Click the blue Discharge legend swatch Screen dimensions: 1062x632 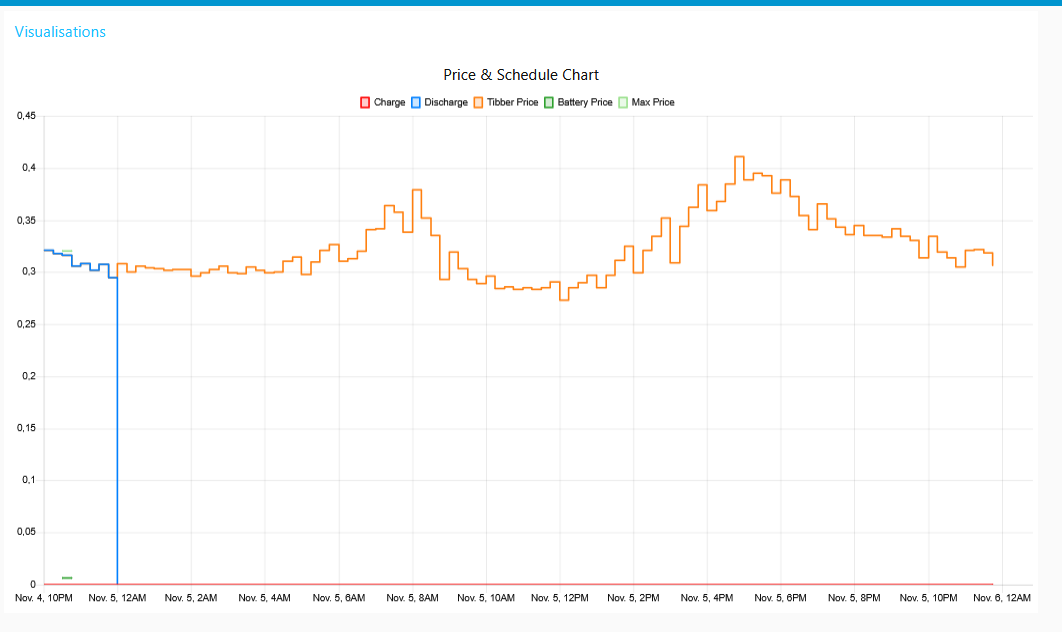point(415,102)
